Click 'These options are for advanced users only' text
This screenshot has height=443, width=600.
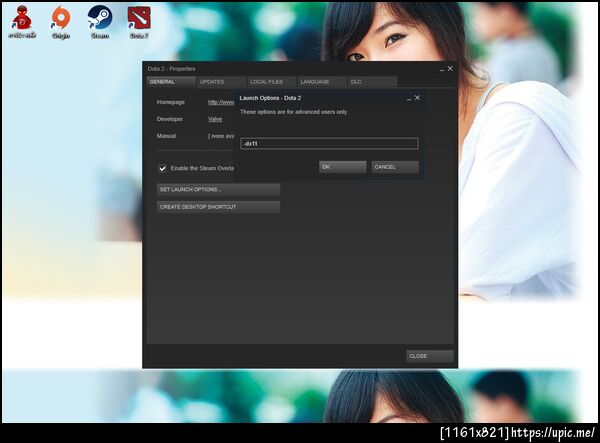294,112
